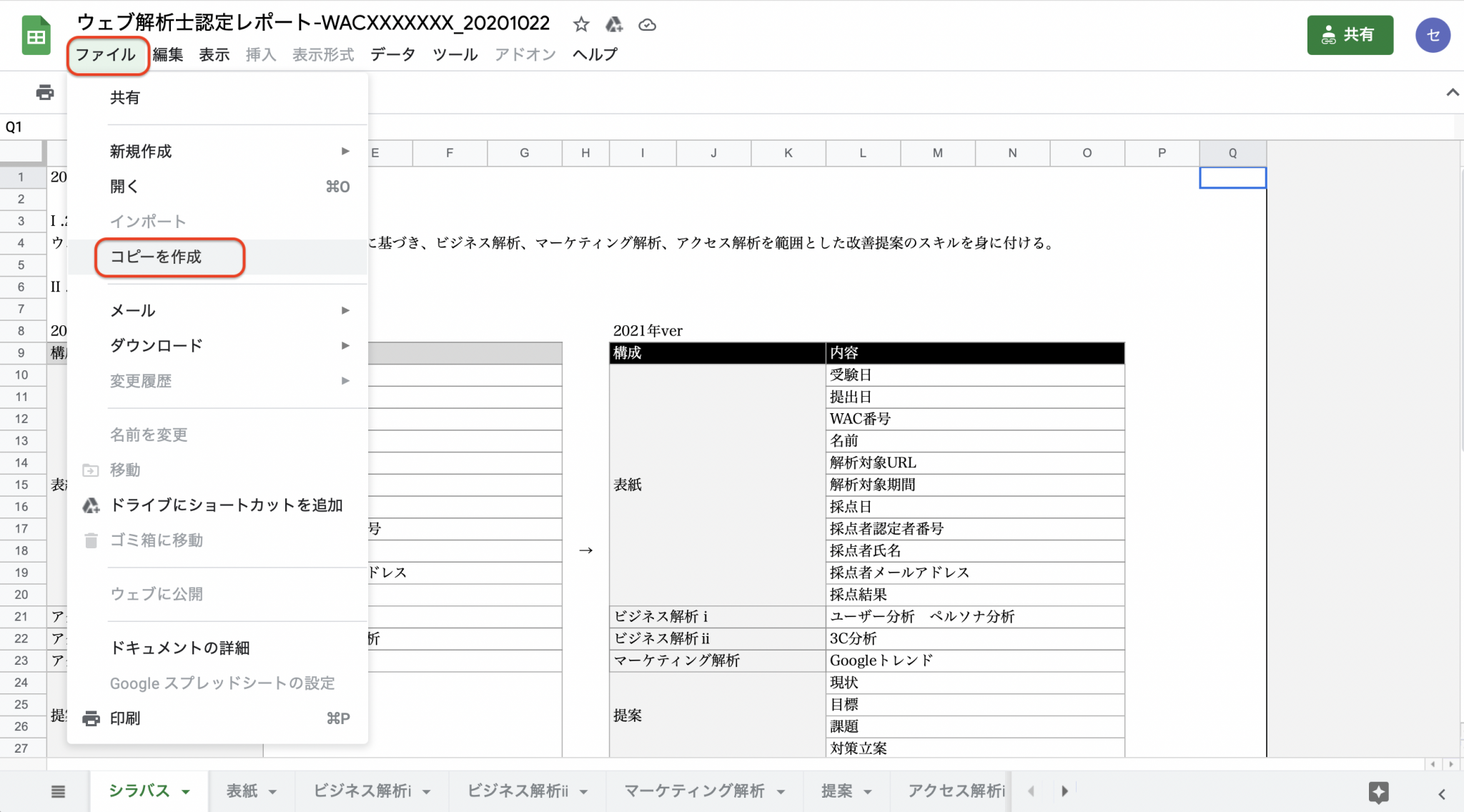Switch to マーケティング解析 sheet tab
The width and height of the screenshot is (1464, 812).
(x=694, y=791)
